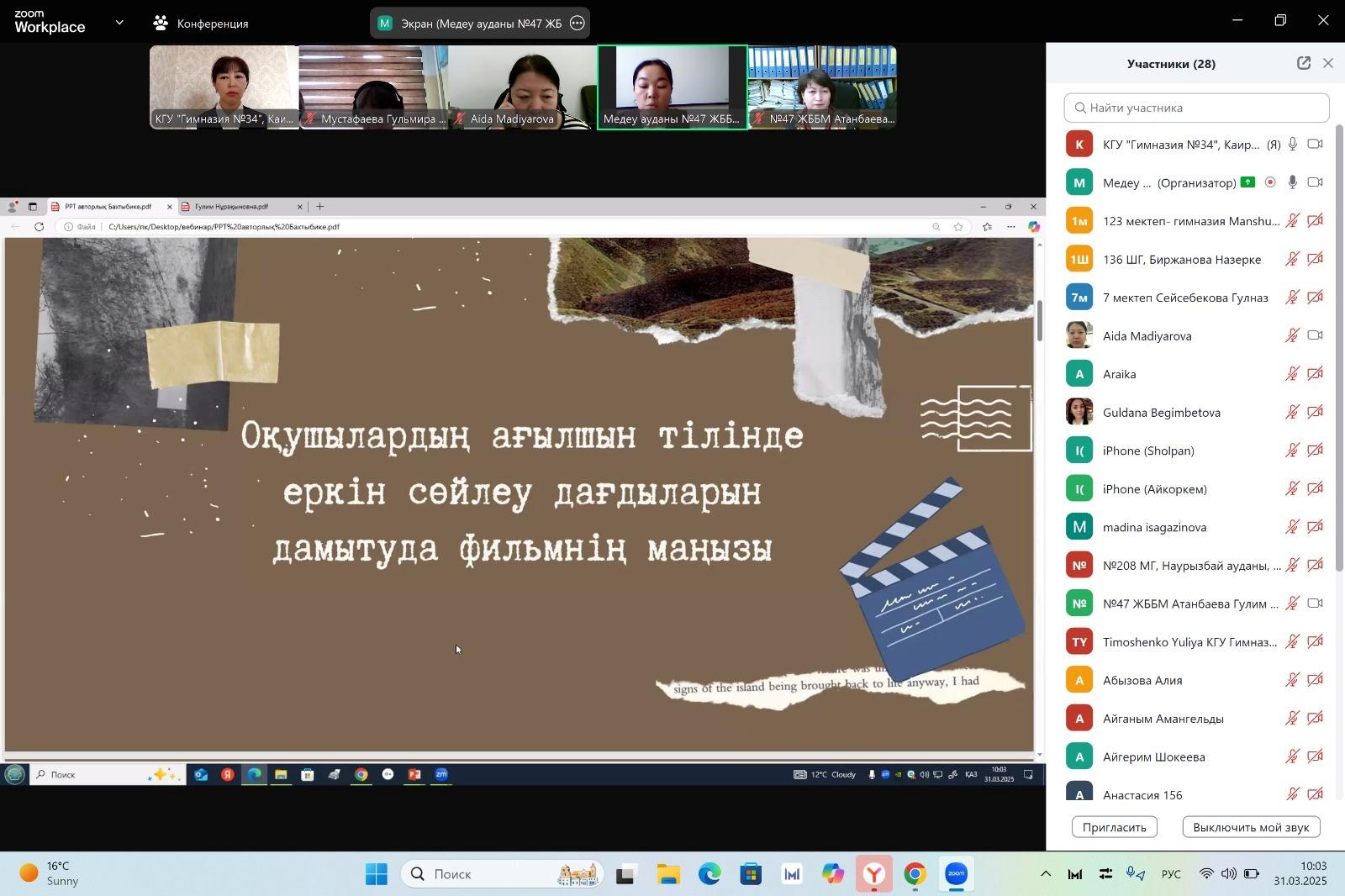1345x896 pixels.
Task: Toggle camera for №47 ЖББМ Атанбаева Гулим
Action: click(1315, 603)
